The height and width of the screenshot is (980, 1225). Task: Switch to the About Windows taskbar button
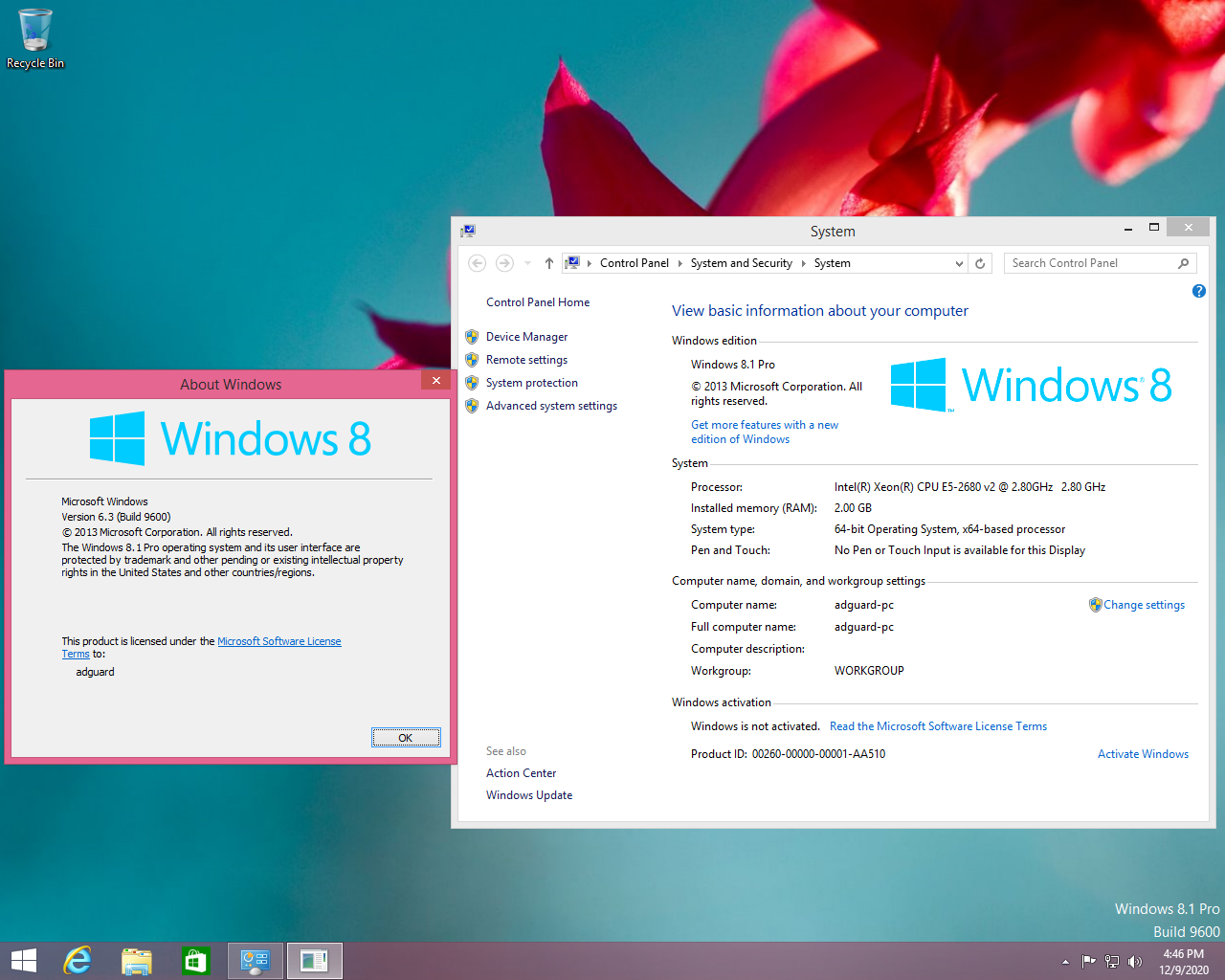tap(314, 961)
